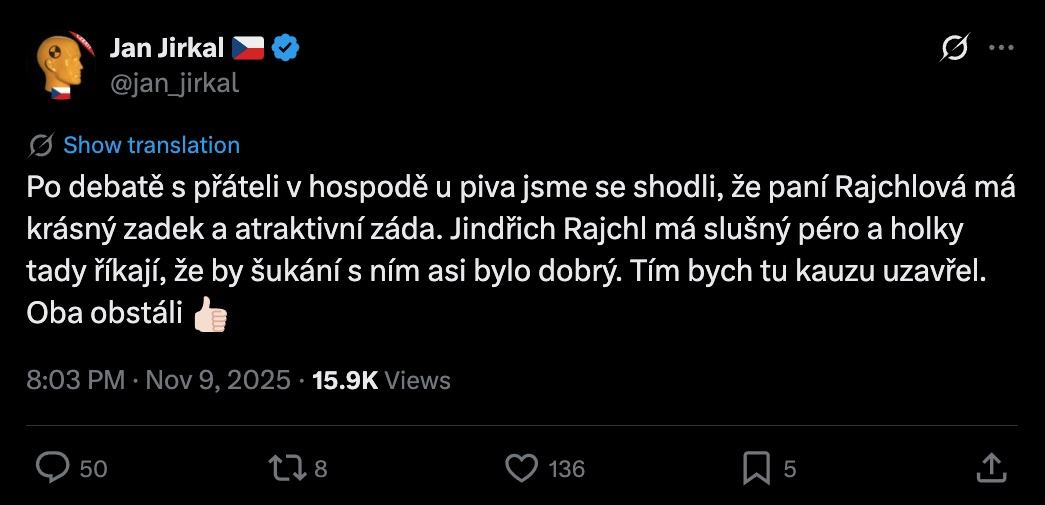The image size is (1045, 505).
Task: Repost this tweet via the retweet icon
Action: pos(285,467)
